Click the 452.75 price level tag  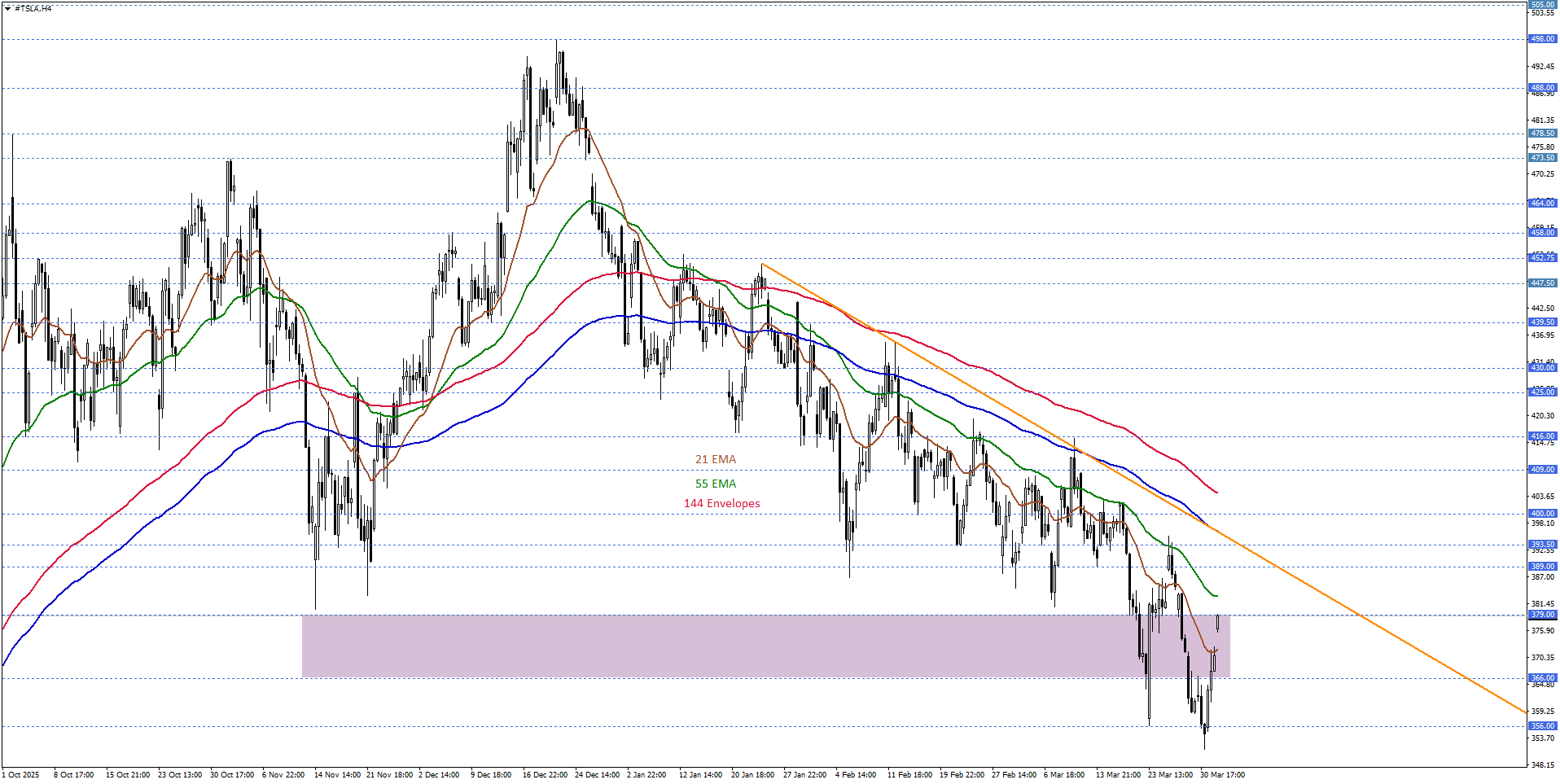point(1542,258)
